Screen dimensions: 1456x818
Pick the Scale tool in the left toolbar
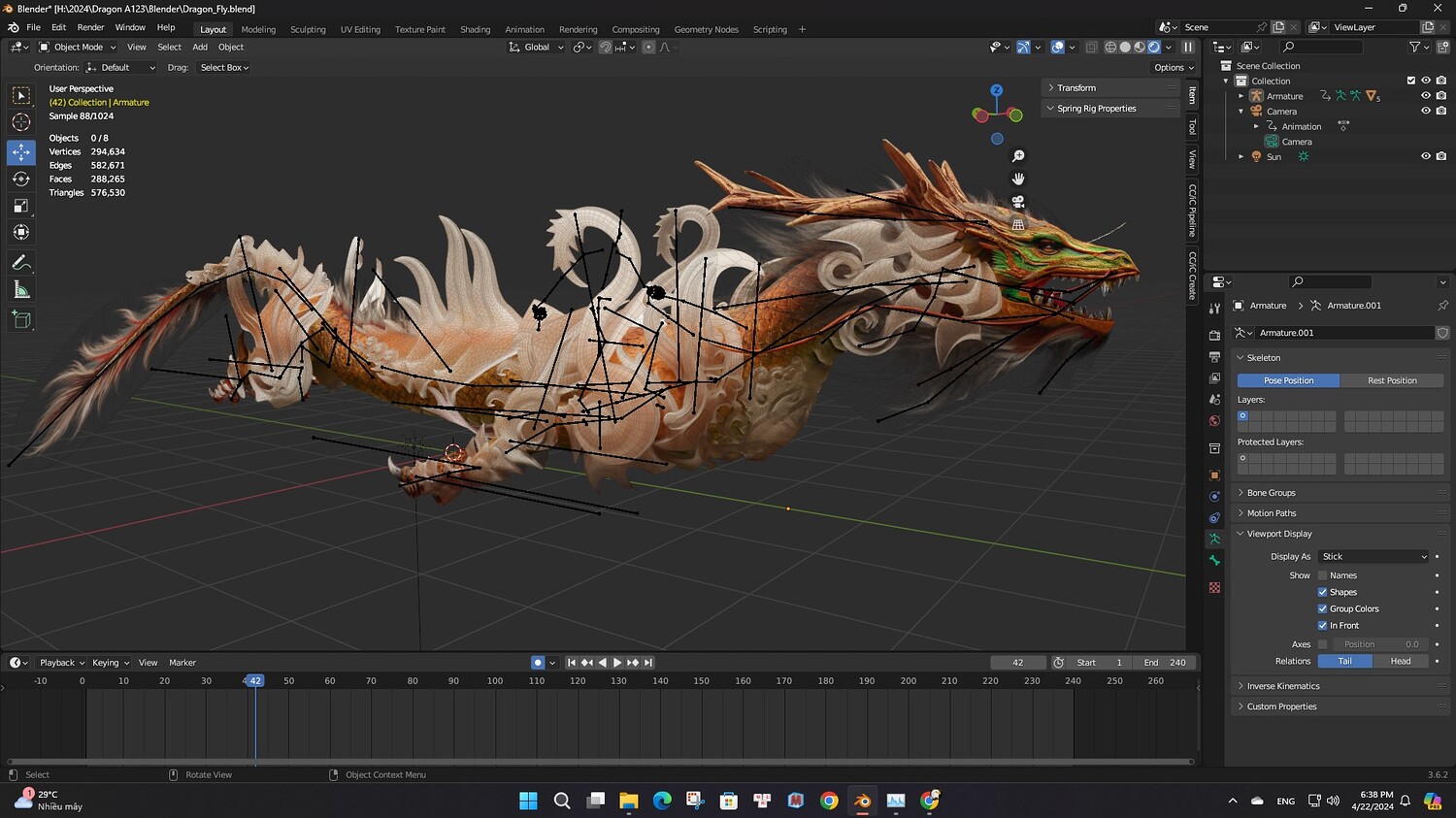pos(21,206)
